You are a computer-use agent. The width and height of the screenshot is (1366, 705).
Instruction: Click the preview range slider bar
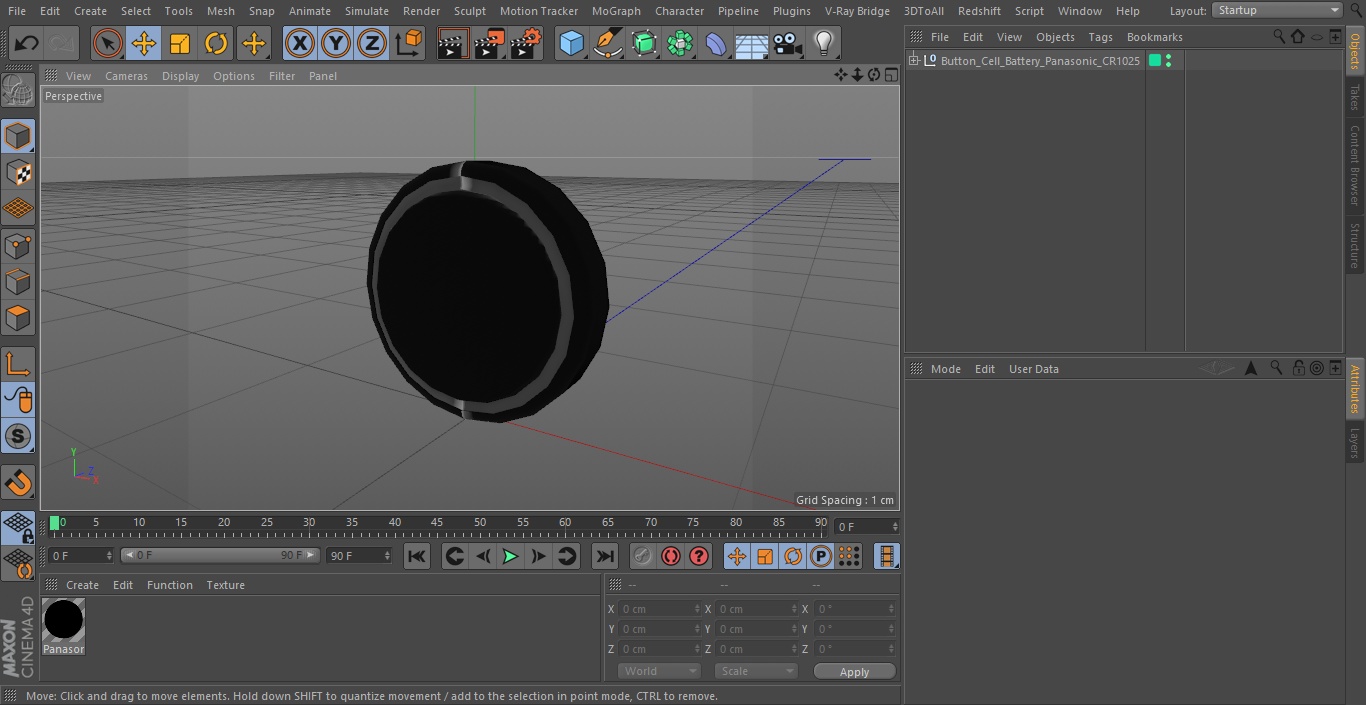click(220, 555)
